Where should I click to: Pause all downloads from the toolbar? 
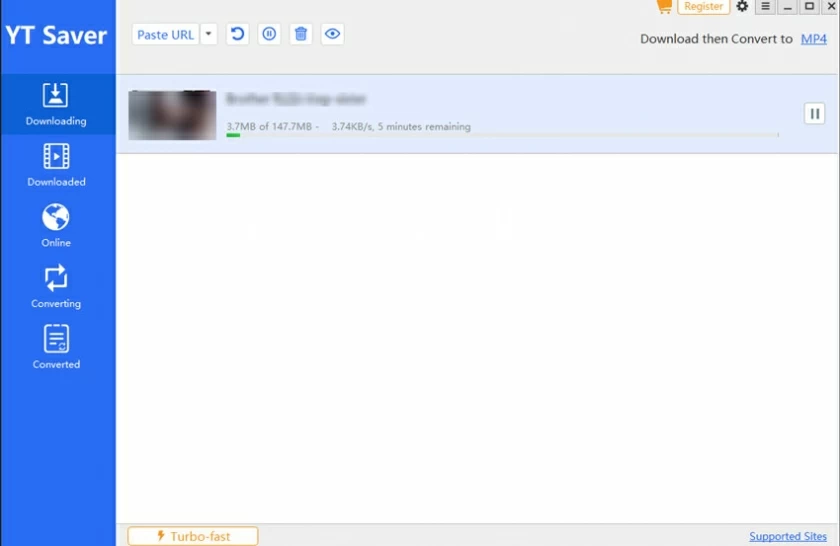coord(269,34)
